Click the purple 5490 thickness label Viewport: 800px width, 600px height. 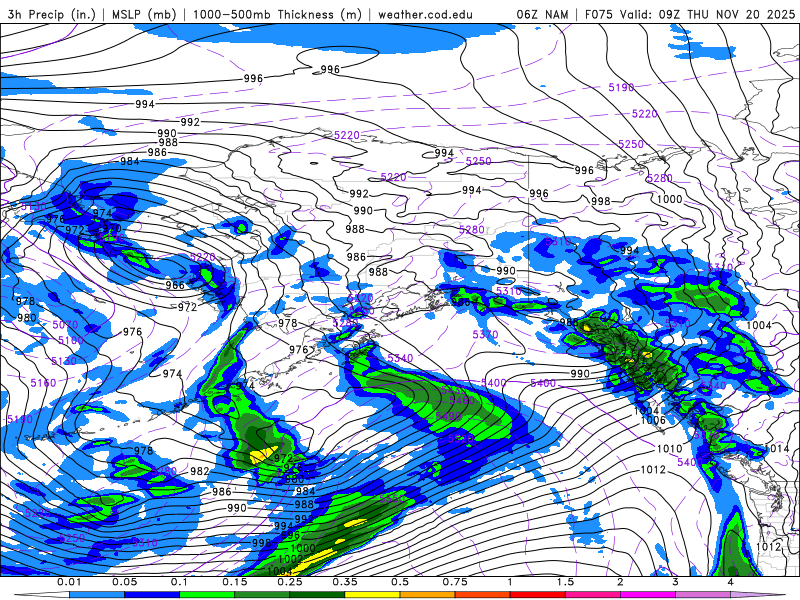click(449, 416)
